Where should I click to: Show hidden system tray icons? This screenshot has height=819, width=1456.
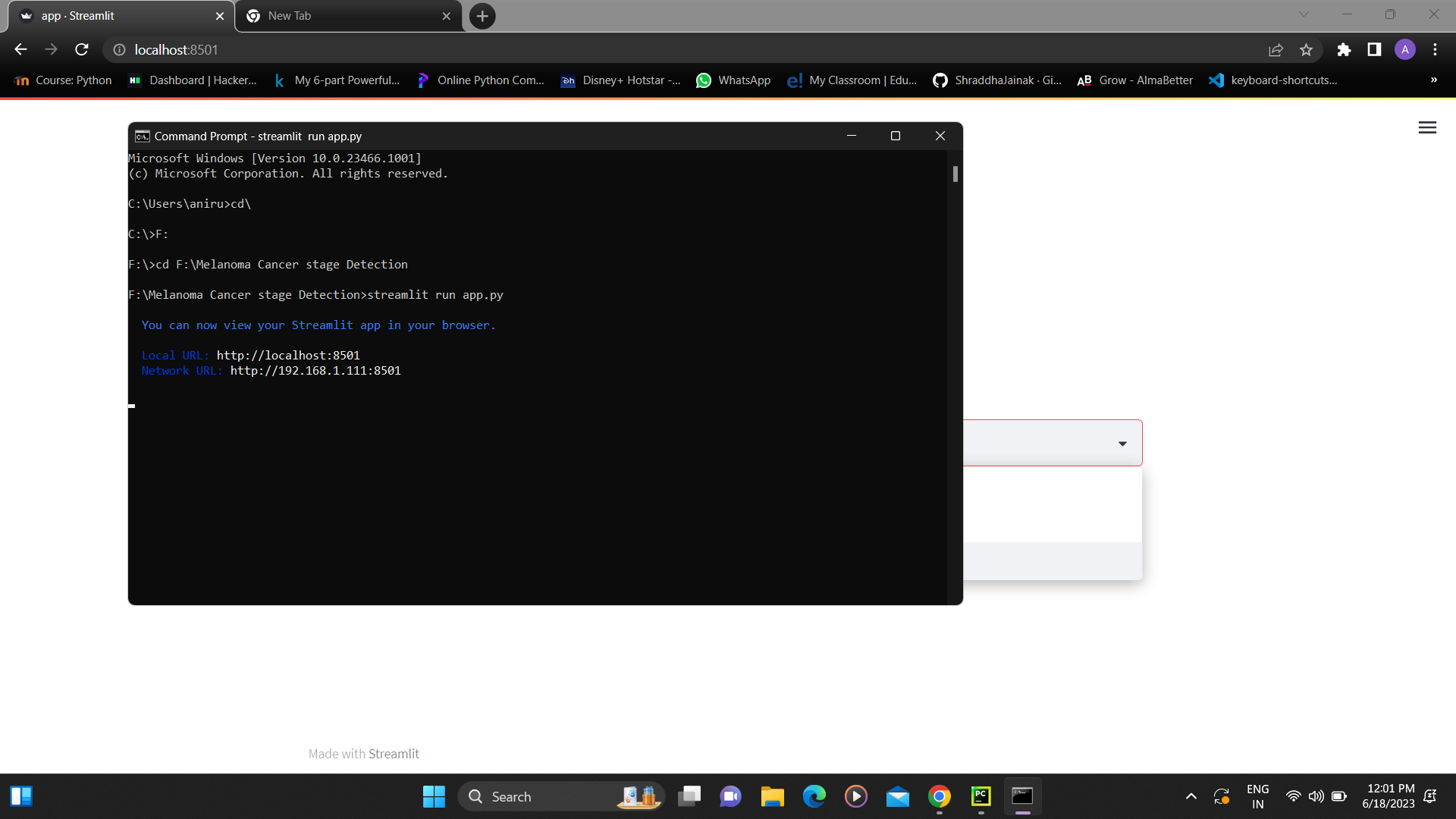pos(1191,796)
